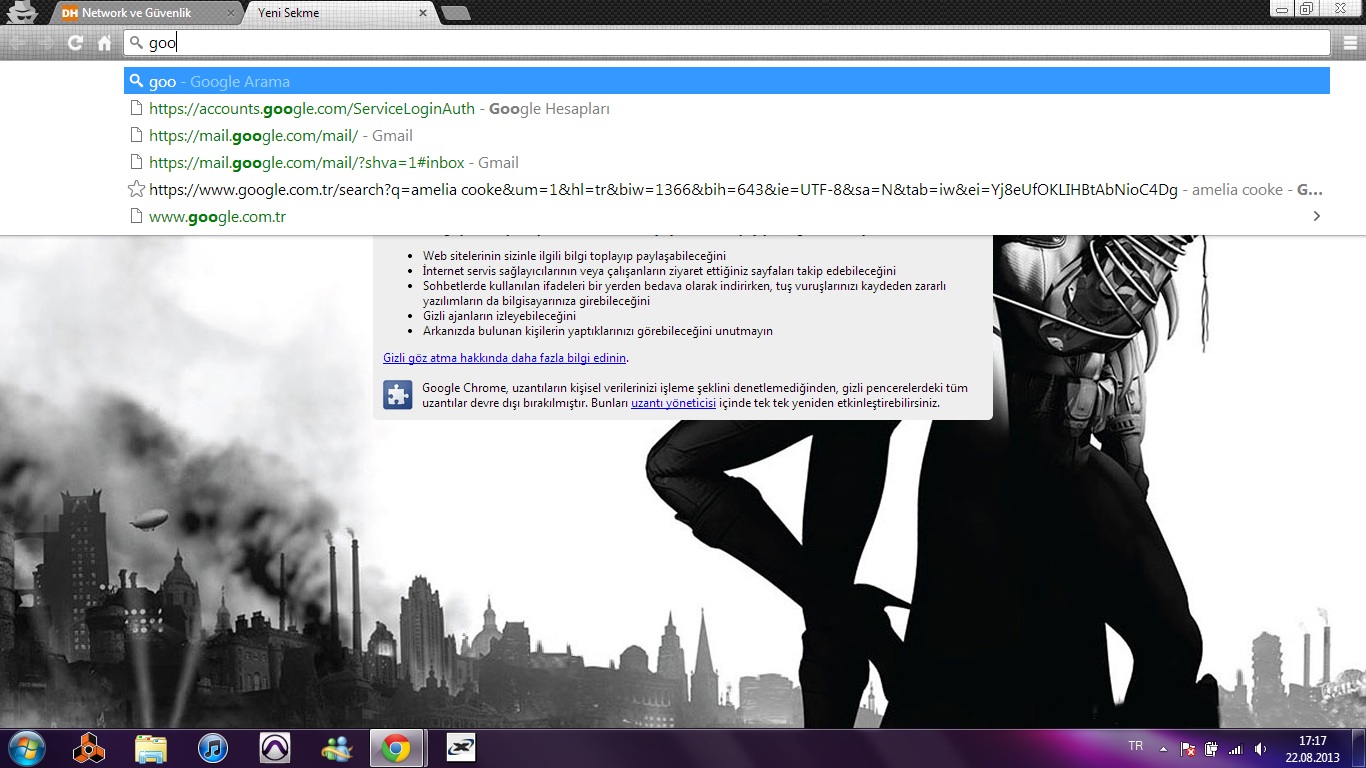
Task: Click the forward navigation arrow
Action: [x=47, y=43]
